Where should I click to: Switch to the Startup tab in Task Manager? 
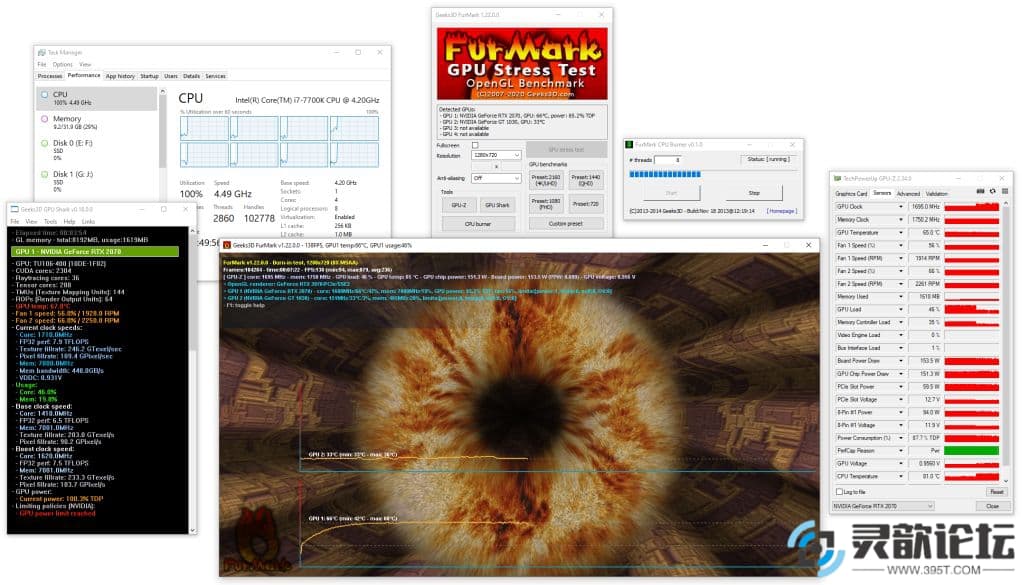click(x=150, y=76)
